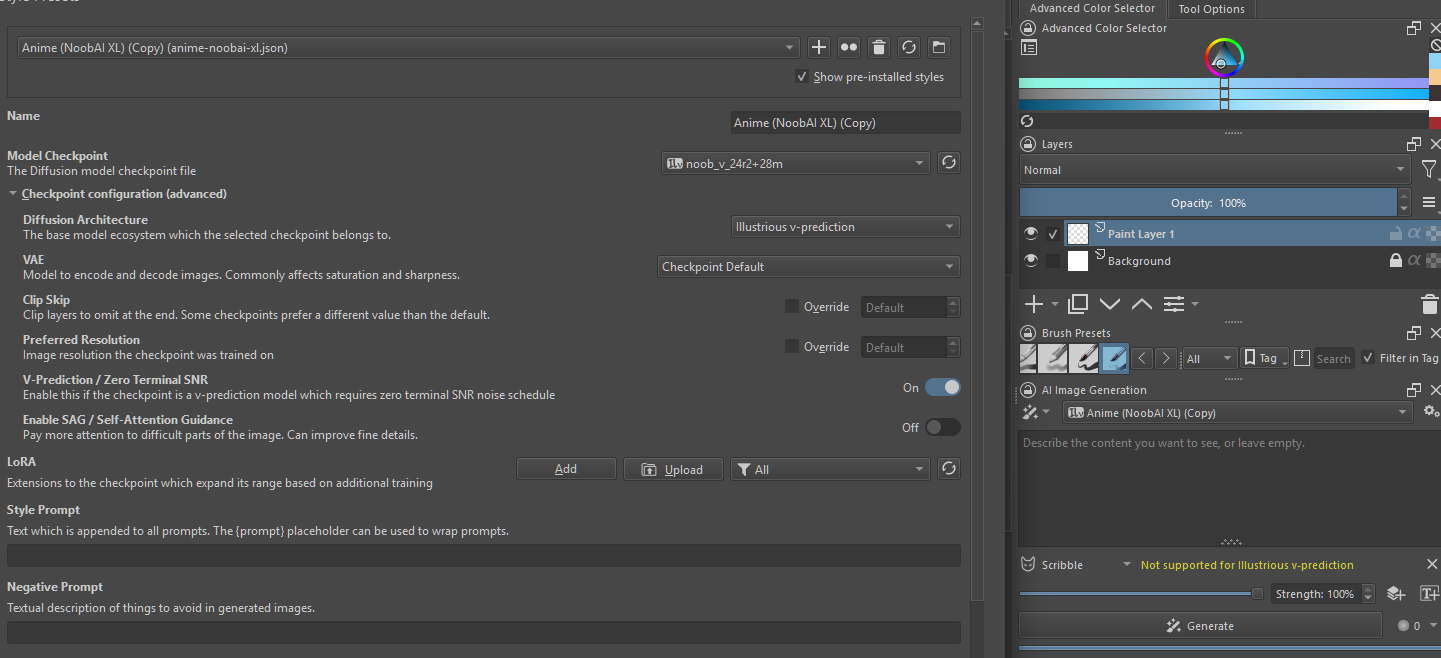Image resolution: width=1441 pixels, height=658 pixels.
Task: Open brush Tag button menu
Action: (1265, 358)
